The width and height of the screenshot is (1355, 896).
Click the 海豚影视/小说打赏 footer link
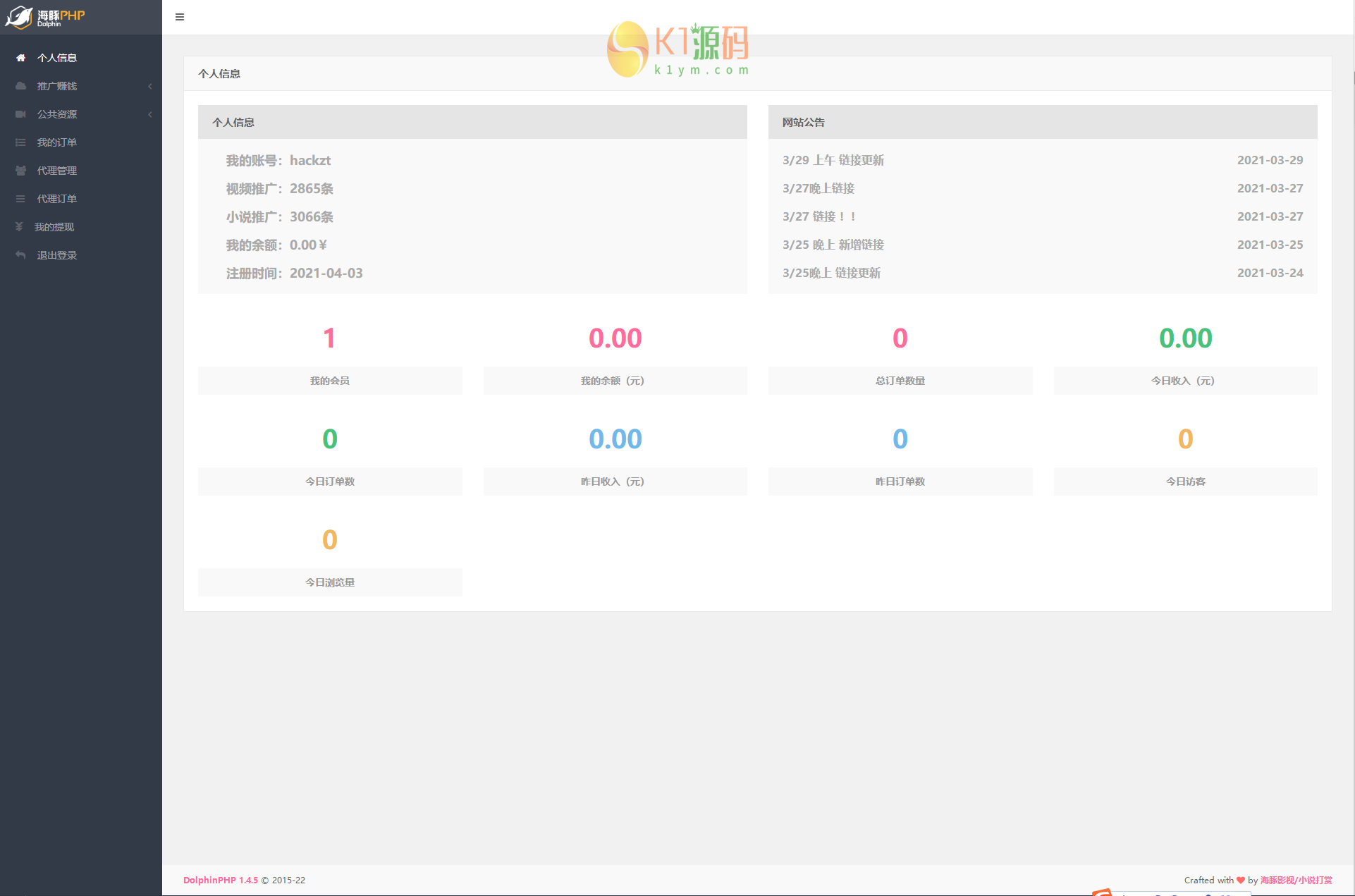click(1296, 880)
